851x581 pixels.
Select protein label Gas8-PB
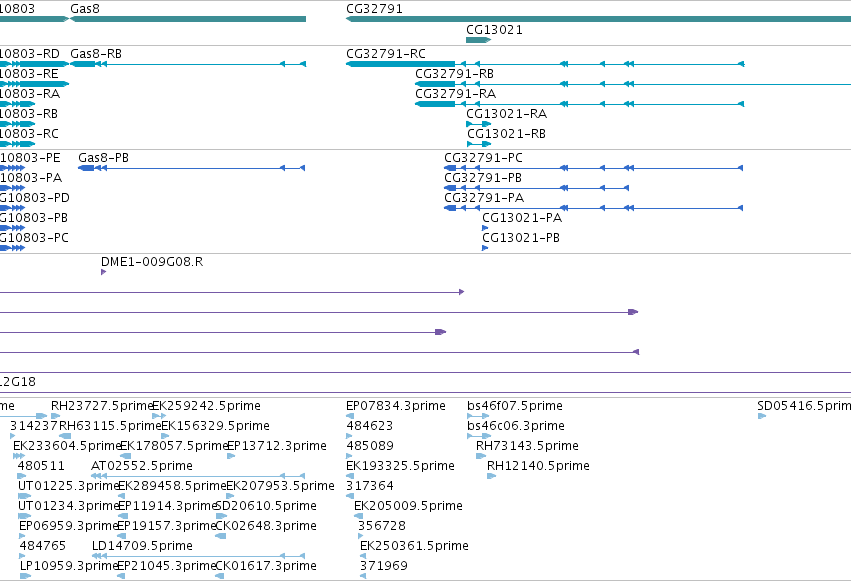tap(103, 158)
